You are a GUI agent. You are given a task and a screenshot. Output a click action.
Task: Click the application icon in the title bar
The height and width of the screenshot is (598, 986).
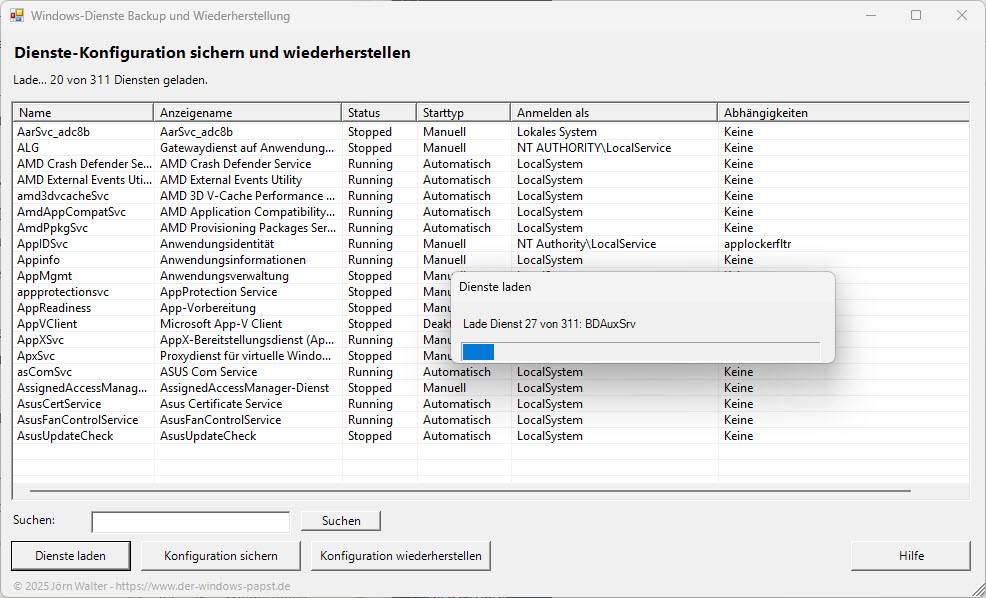click(17, 16)
